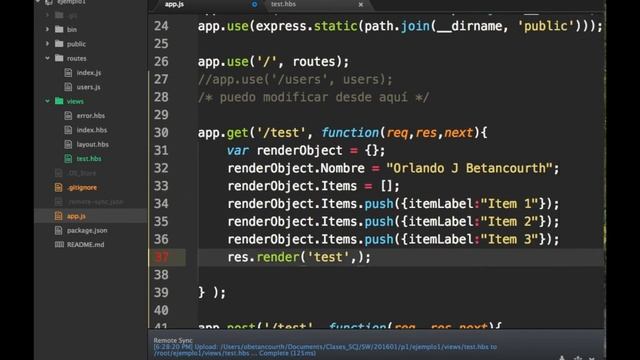Open test.hbs in the tree view
This screenshot has height=360, width=640.
[x=89, y=159]
